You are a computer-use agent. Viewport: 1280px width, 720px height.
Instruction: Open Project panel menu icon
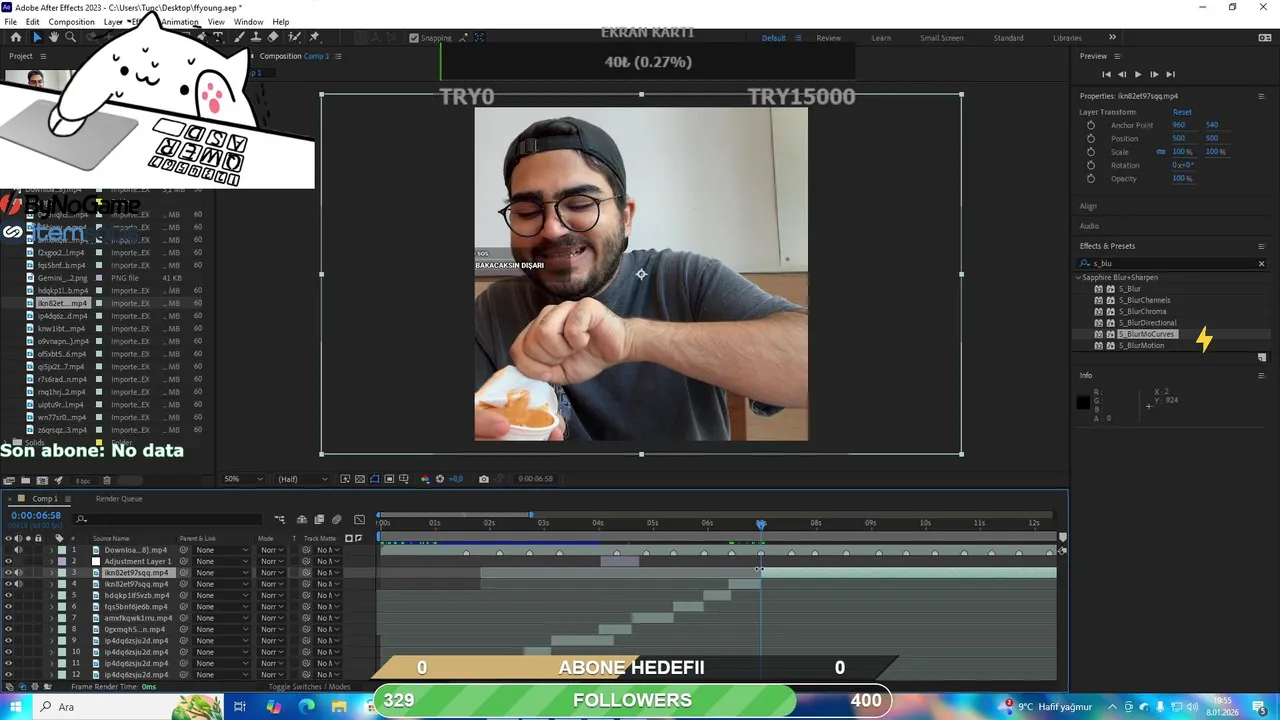click(43, 56)
